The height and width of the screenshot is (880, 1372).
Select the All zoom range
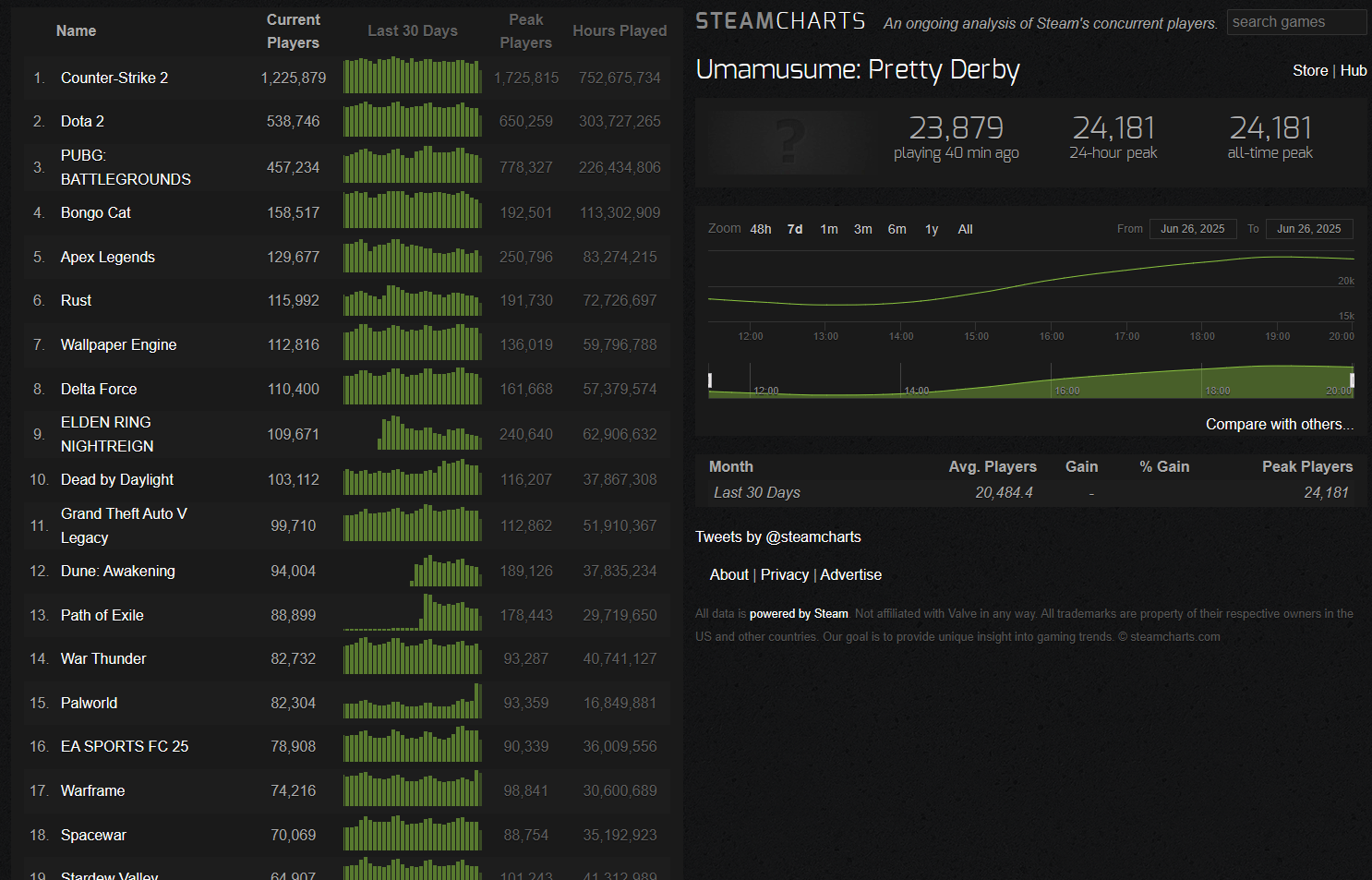(966, 229)
